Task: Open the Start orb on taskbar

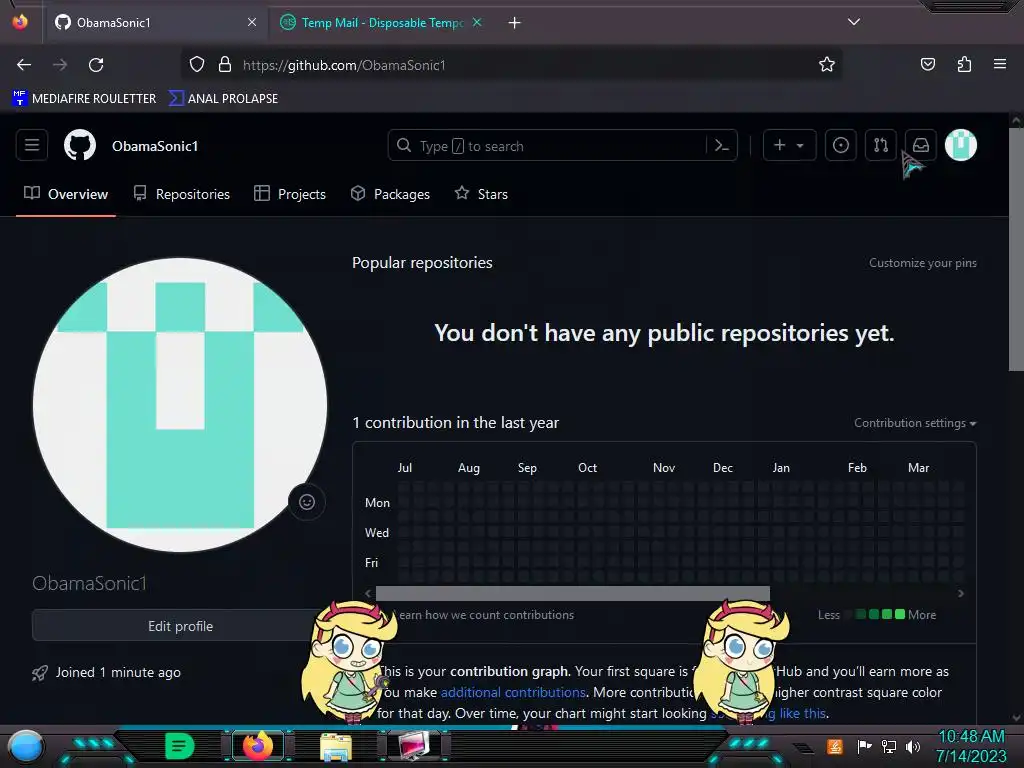Action: (x=26, y=747)
